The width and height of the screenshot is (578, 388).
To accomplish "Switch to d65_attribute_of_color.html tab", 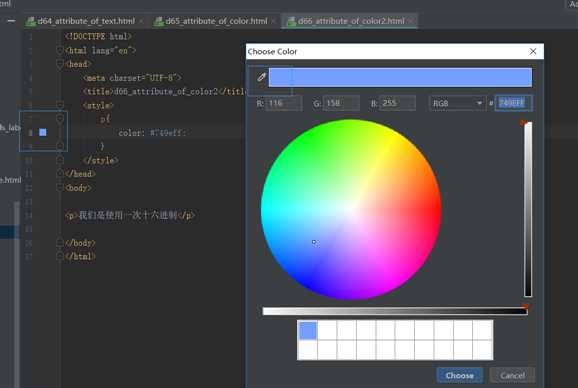I will [x=216, y=21].
